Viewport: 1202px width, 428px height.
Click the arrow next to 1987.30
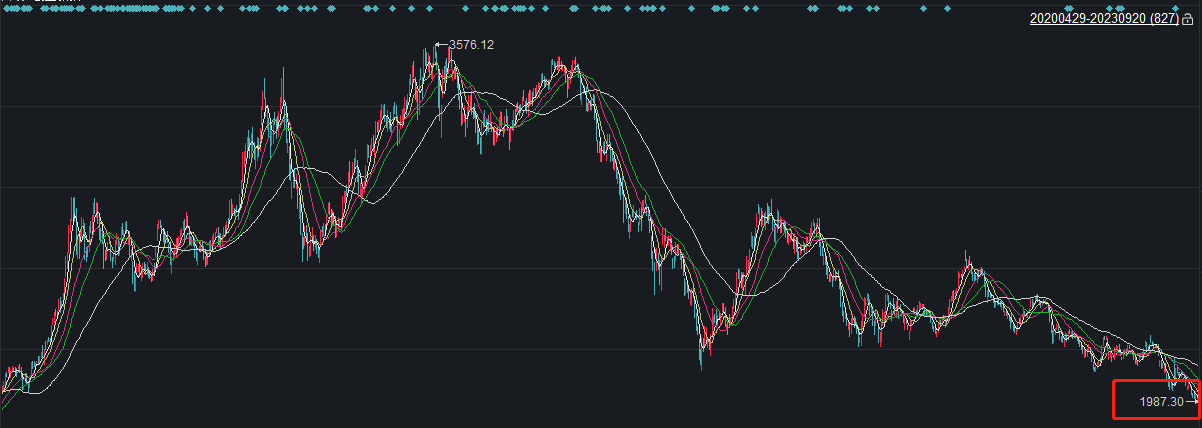[1190, 401]
